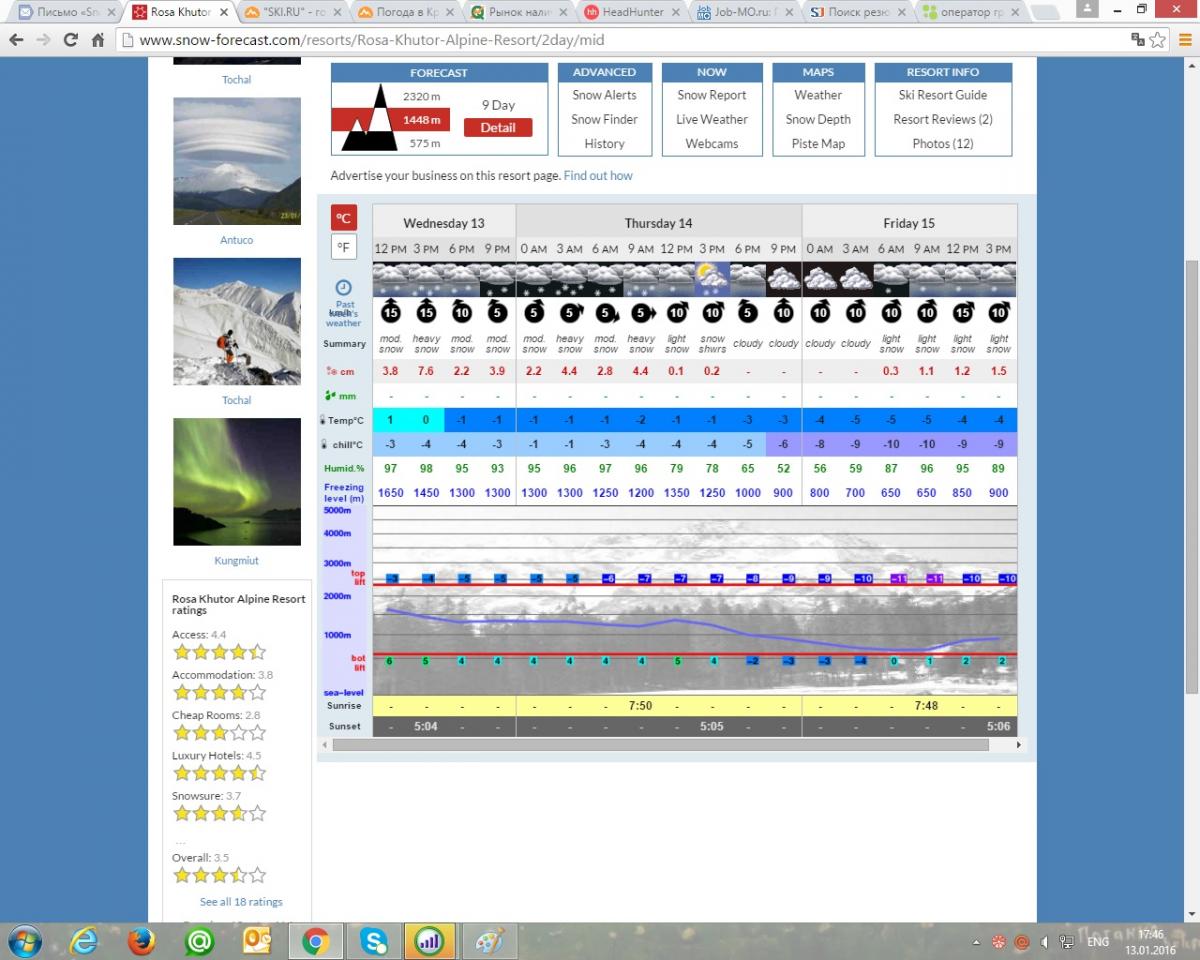Click Wednesday 12 PM wind 15 arrow

tap(391, 311)
